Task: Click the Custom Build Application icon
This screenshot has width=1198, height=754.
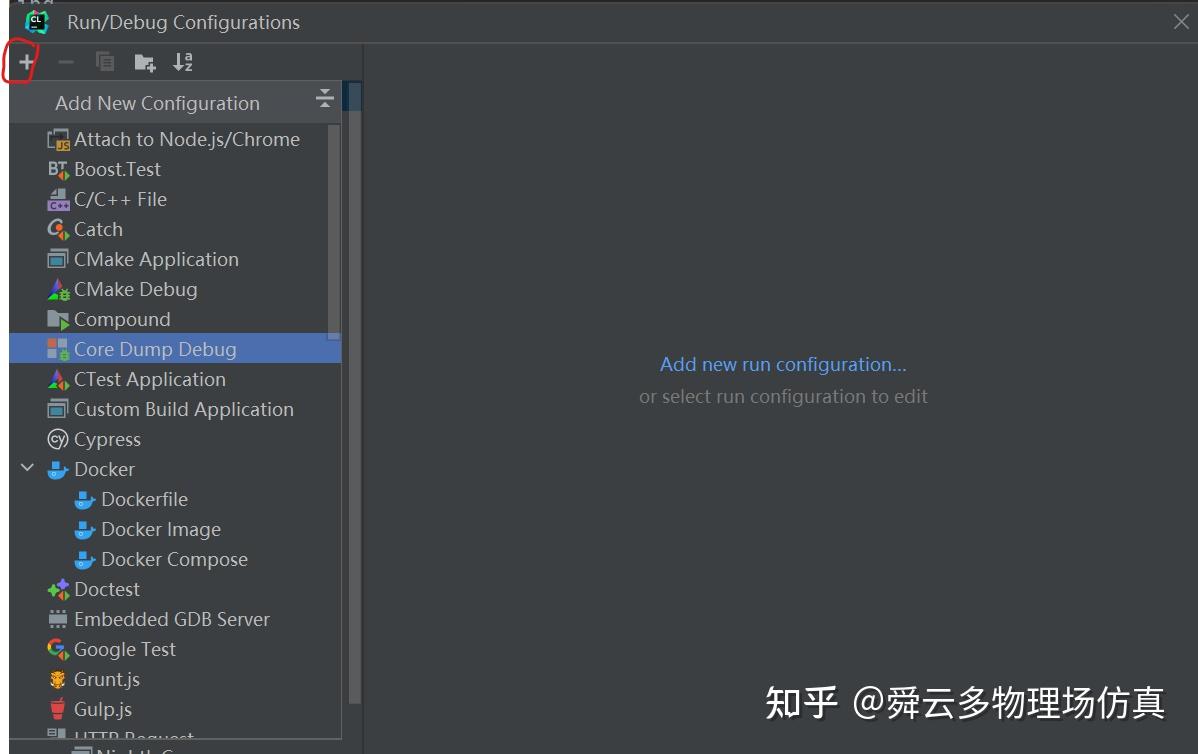Action: (x=58, y=409)
